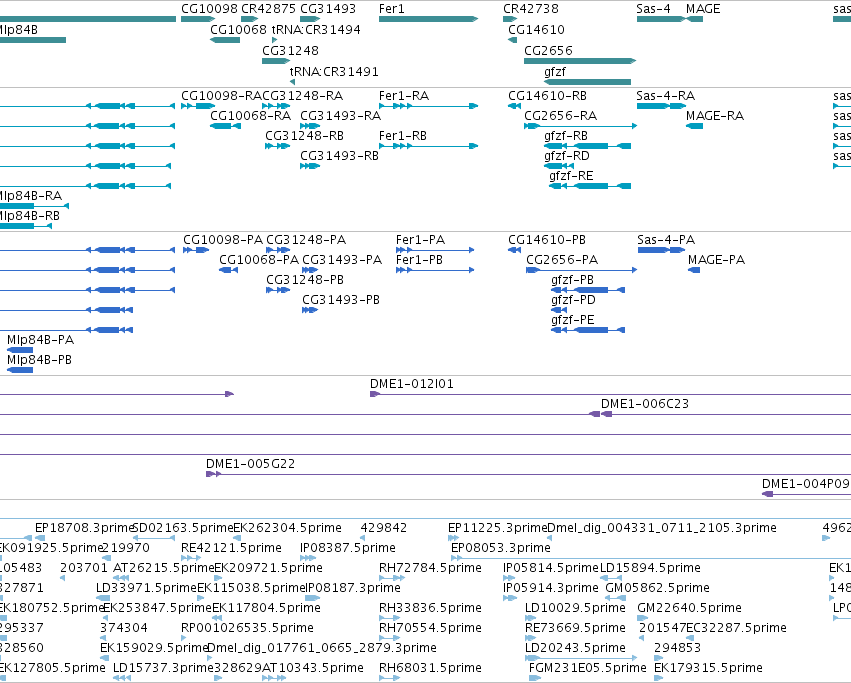The height and width of the screenshot is (683, 851).
Task: Select the gfzf-RD transcript
Action: pos(558,166)
